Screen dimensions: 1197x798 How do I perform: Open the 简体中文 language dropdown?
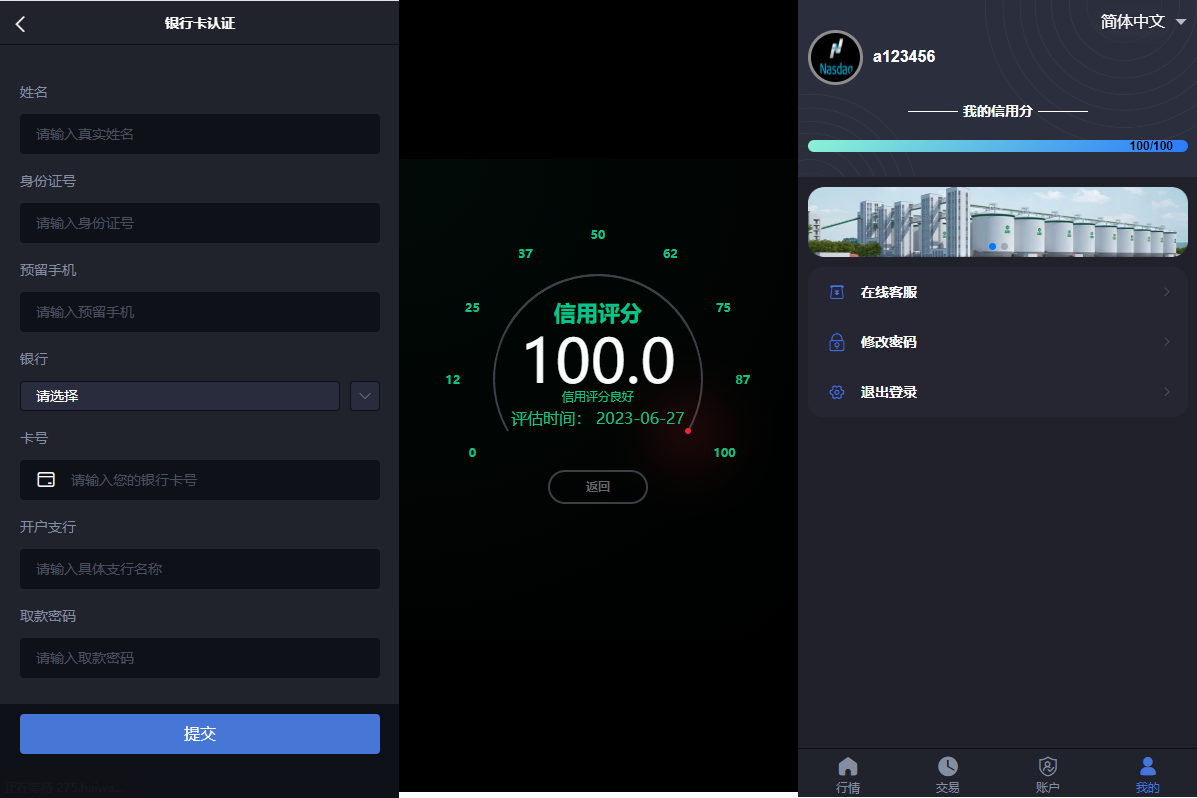1142,21
